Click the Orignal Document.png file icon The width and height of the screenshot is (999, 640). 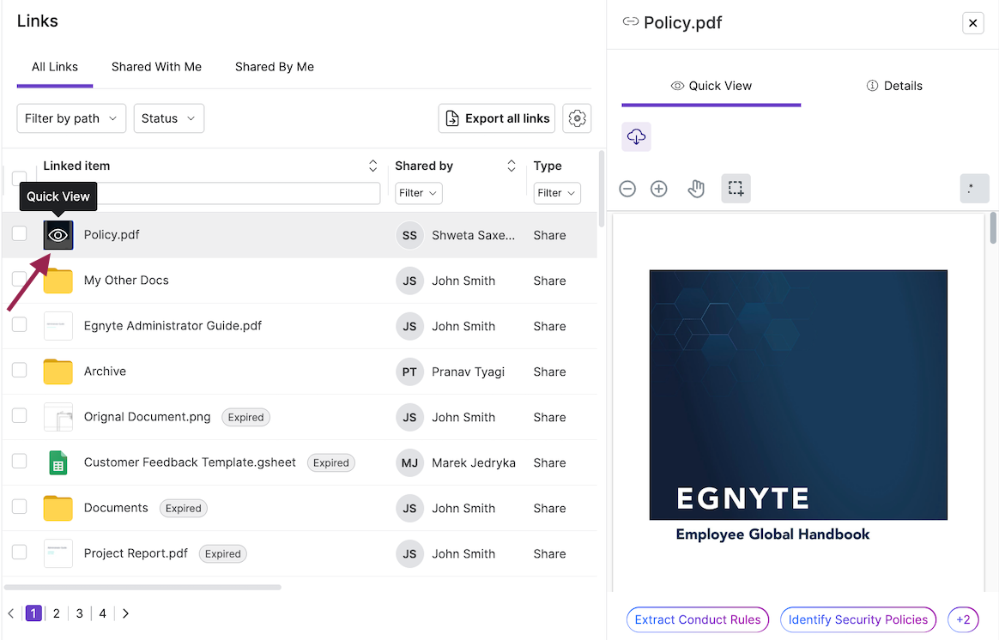tap(58, 417)
